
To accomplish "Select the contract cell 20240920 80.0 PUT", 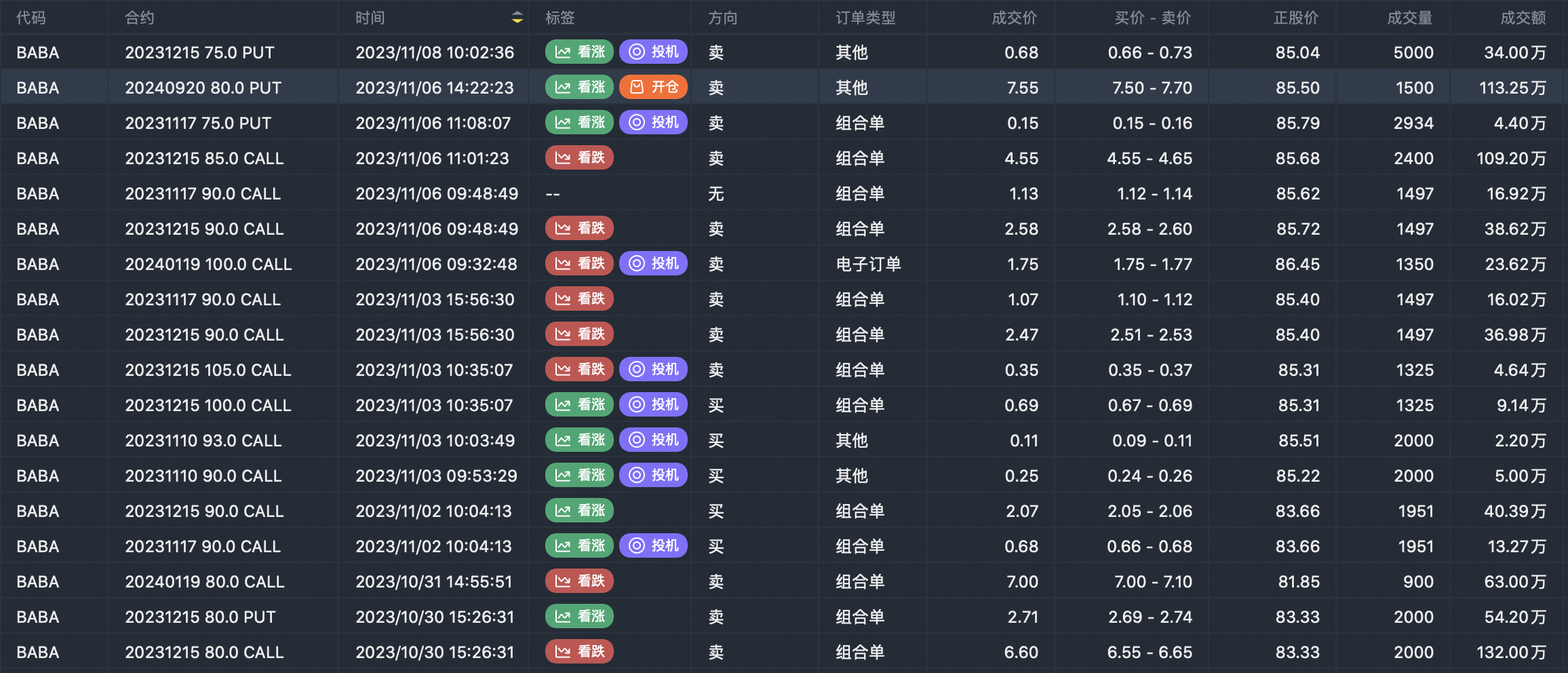I will pyautogui.click(x=203, y=88).
